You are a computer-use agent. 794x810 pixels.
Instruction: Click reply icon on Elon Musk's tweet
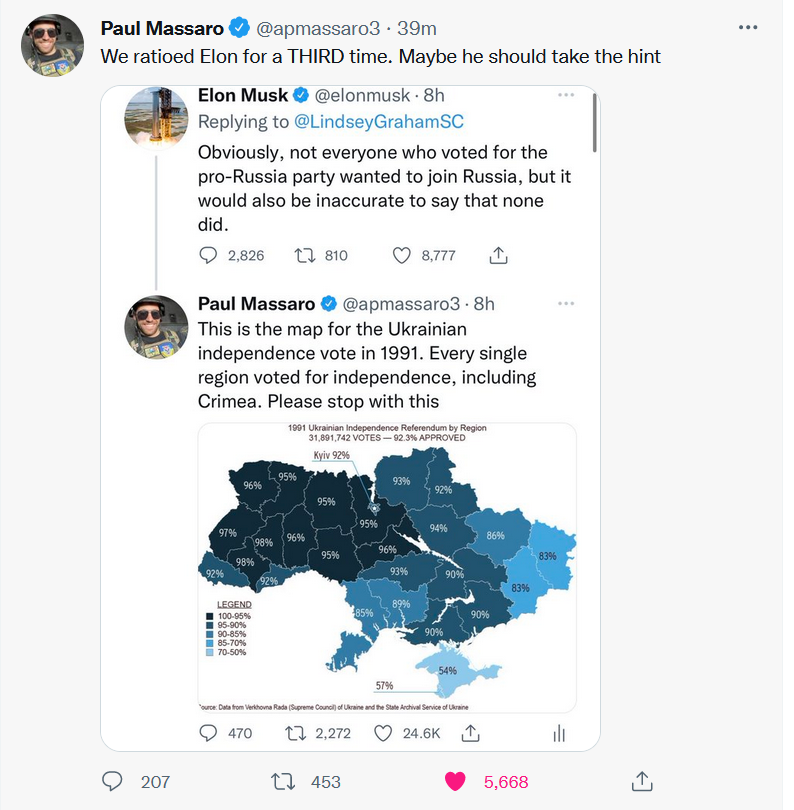click(x=208, y=255)
